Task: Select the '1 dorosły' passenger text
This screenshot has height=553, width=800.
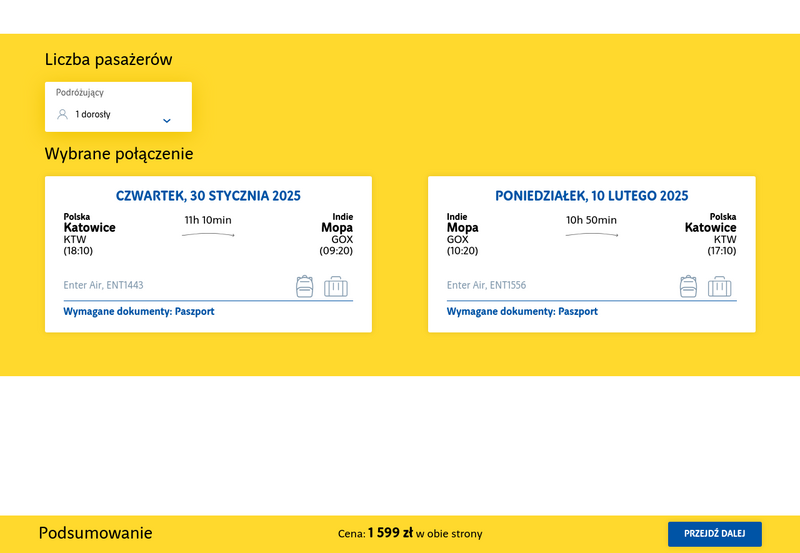Action: pyautogui.click(x=93, y=114)
